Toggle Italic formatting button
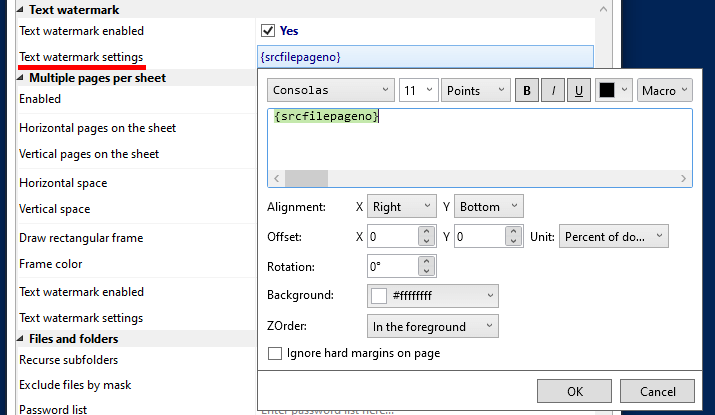The width and height of the screenshot is (715, 415). coord(553,90)
